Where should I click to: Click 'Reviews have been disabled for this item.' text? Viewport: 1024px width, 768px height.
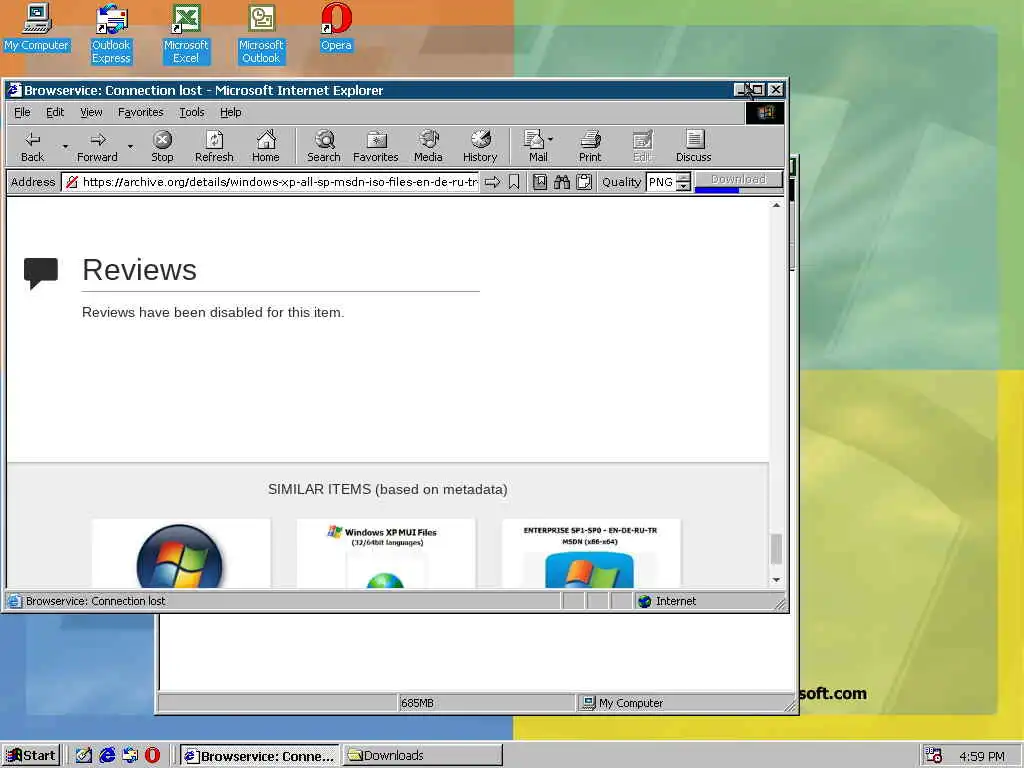point(213,312)
